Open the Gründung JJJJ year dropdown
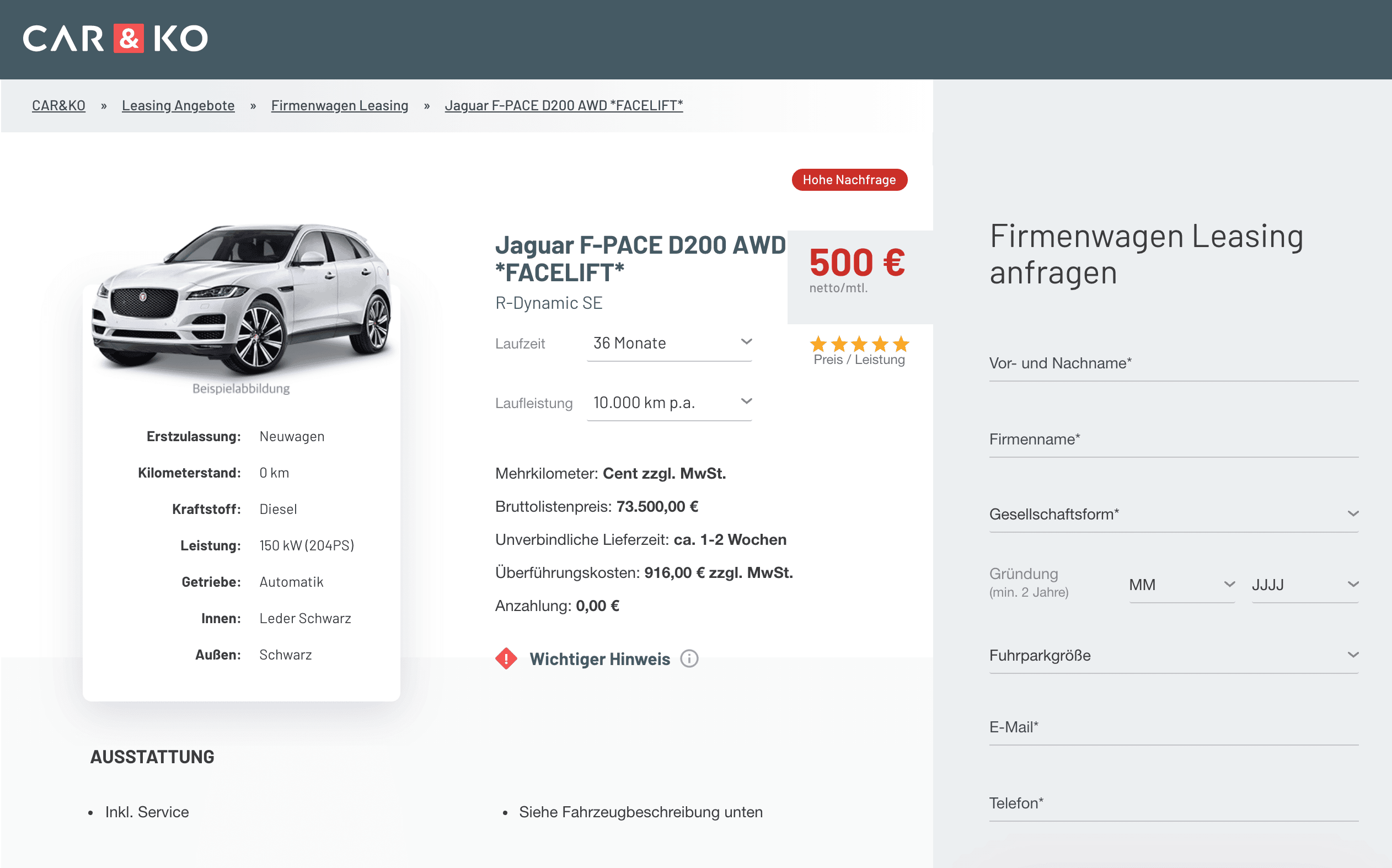The image size is (1392, 868). click(1305, 585)
